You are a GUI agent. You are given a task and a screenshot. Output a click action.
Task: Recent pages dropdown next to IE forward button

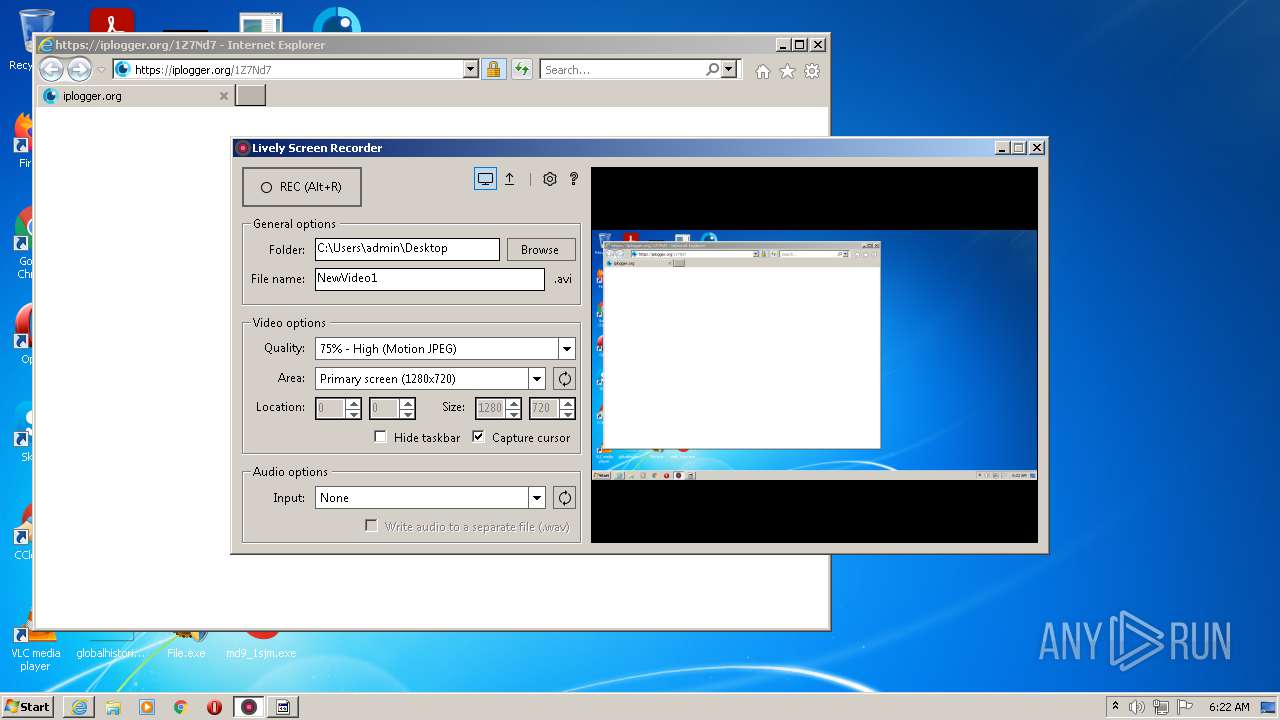click(101, 70)
